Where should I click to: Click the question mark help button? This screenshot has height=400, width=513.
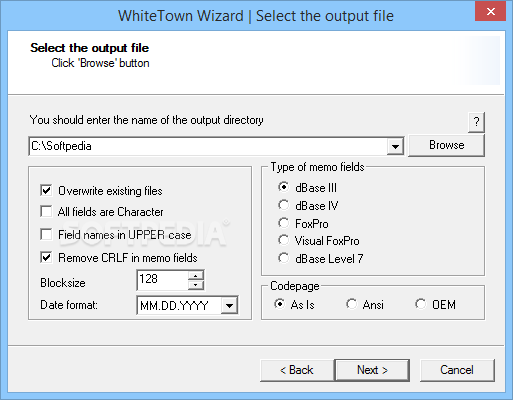(x=476, y=122)
